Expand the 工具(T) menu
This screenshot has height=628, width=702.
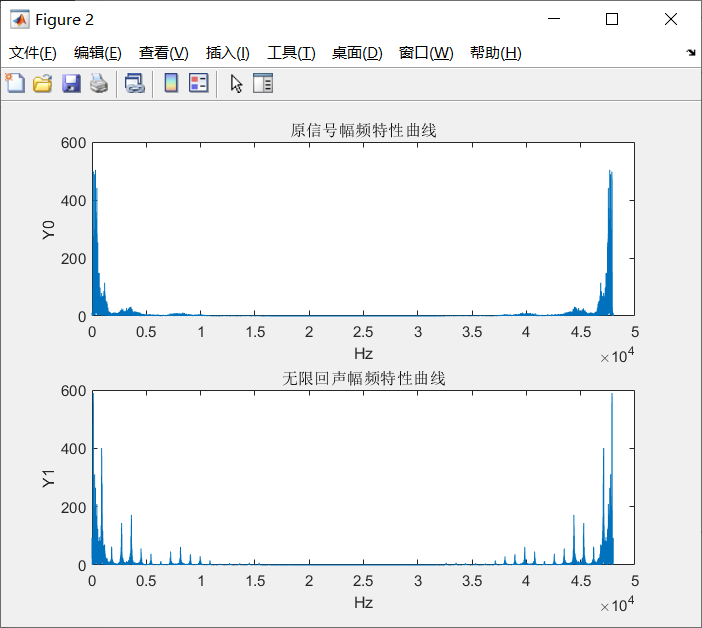click(x=291, y=53)
